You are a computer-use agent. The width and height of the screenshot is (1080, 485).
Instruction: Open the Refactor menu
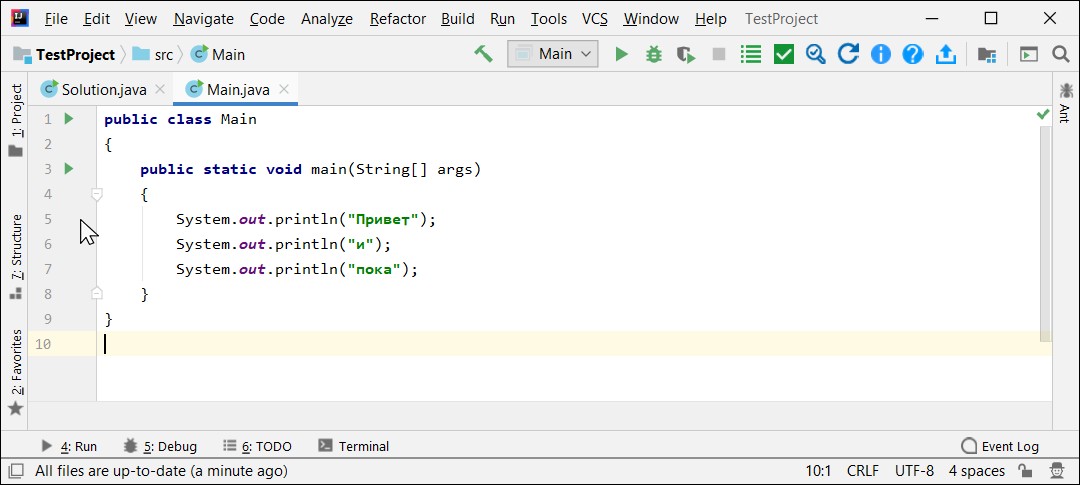[x=397, y=19]
